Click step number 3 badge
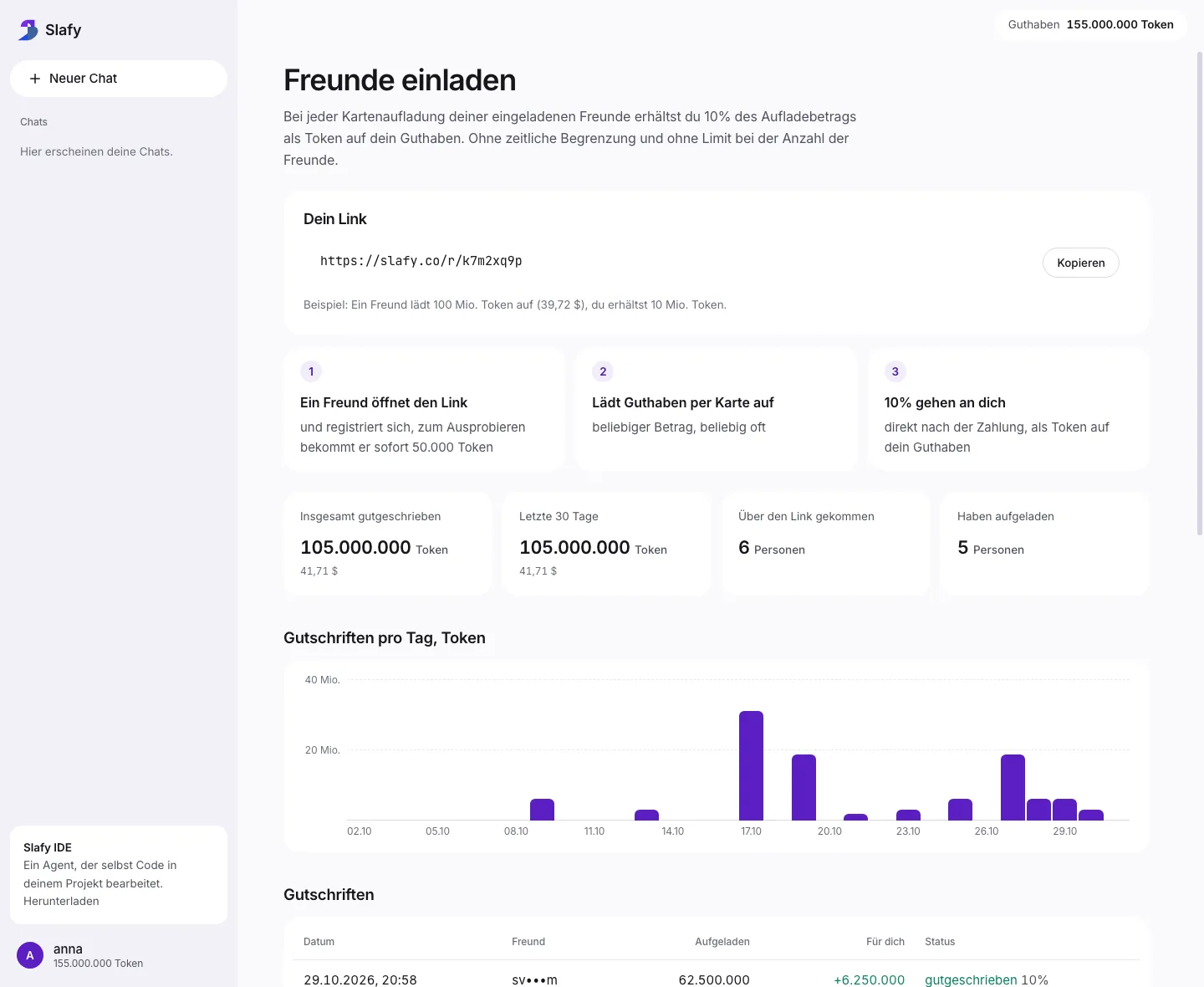1204x987 pixels. [895, 371]
